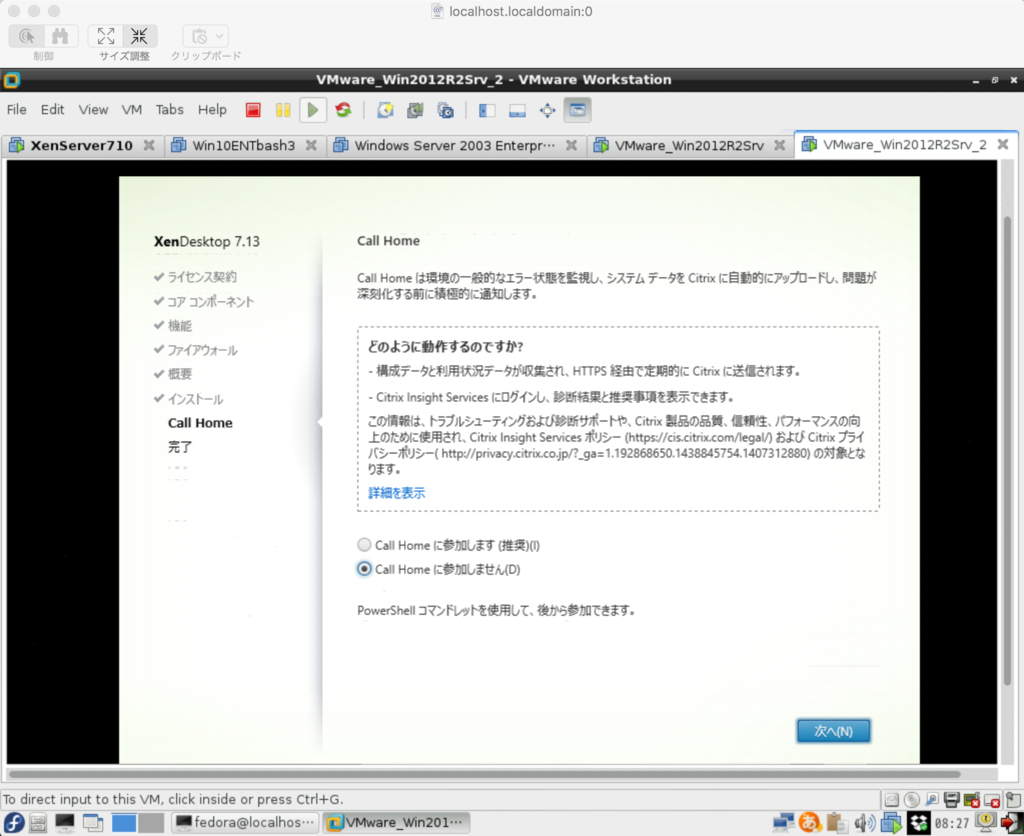Viewport: 1024px width, 836px height.
Task: Click the red Power Off VM toolbar icon
Action: (x=253, y=110)
